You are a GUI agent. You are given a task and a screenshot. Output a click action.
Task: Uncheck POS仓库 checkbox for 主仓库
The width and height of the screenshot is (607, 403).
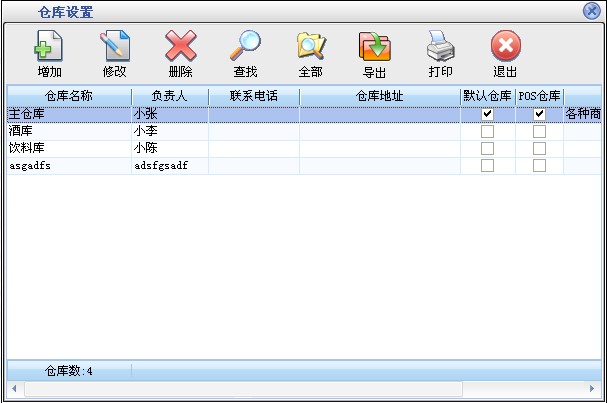coord(539,115)
